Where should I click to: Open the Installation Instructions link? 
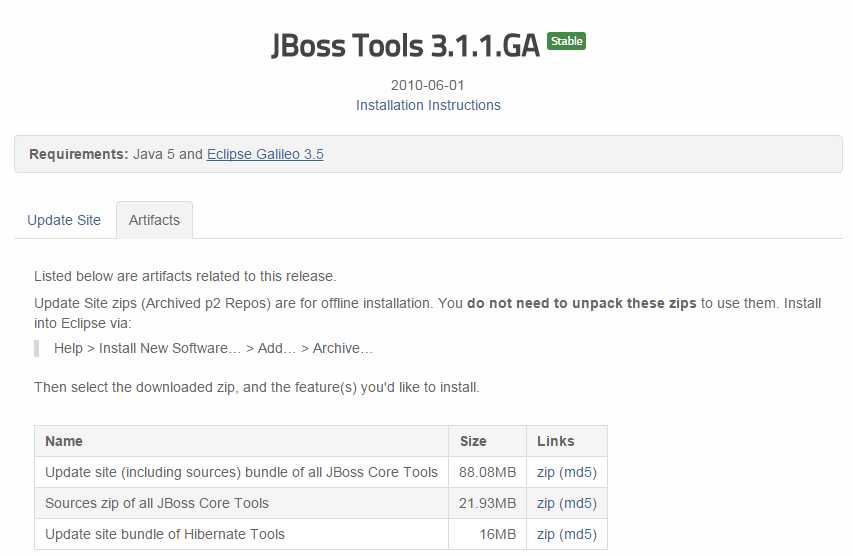pos(428,105)
